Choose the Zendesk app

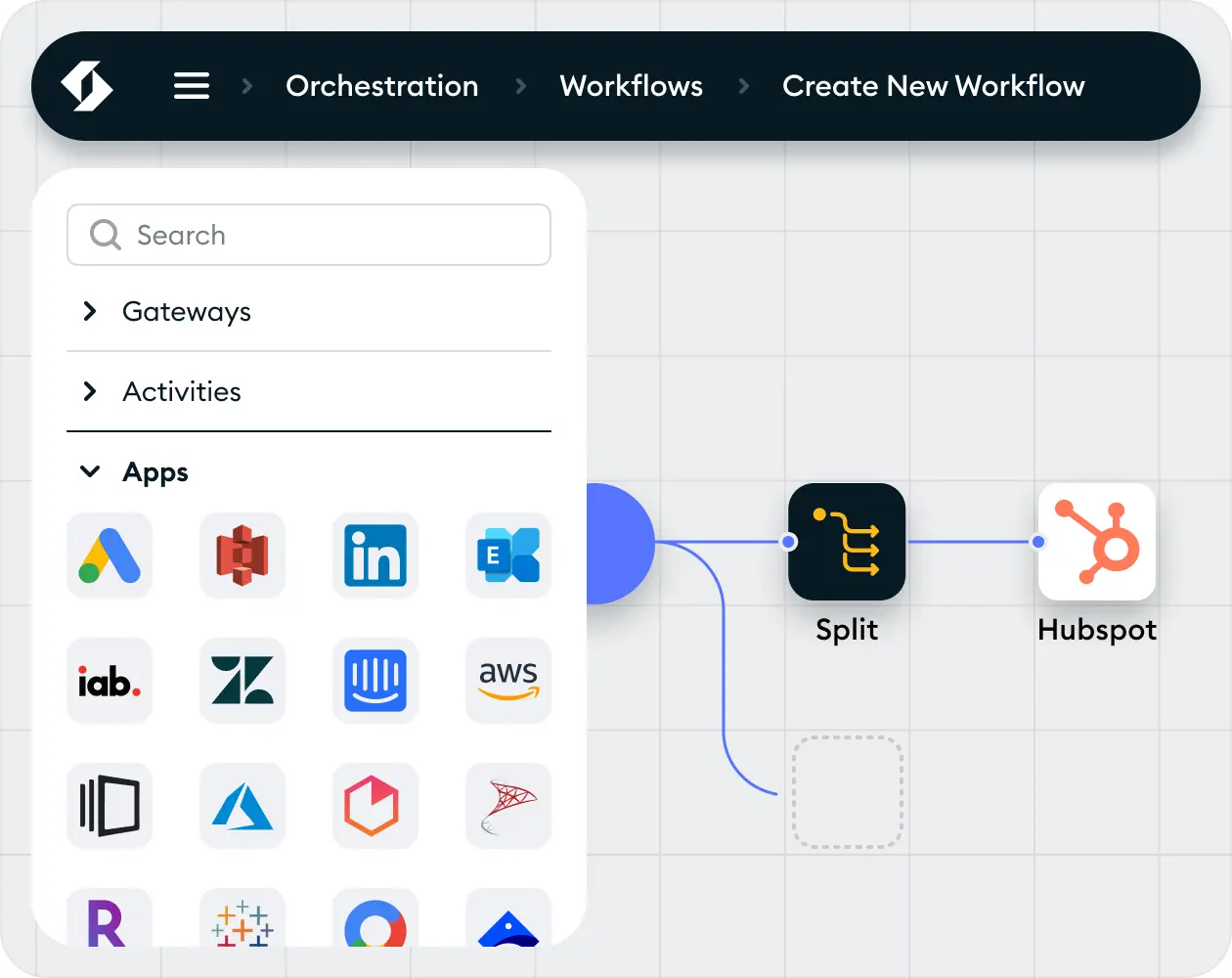(242, 681)
